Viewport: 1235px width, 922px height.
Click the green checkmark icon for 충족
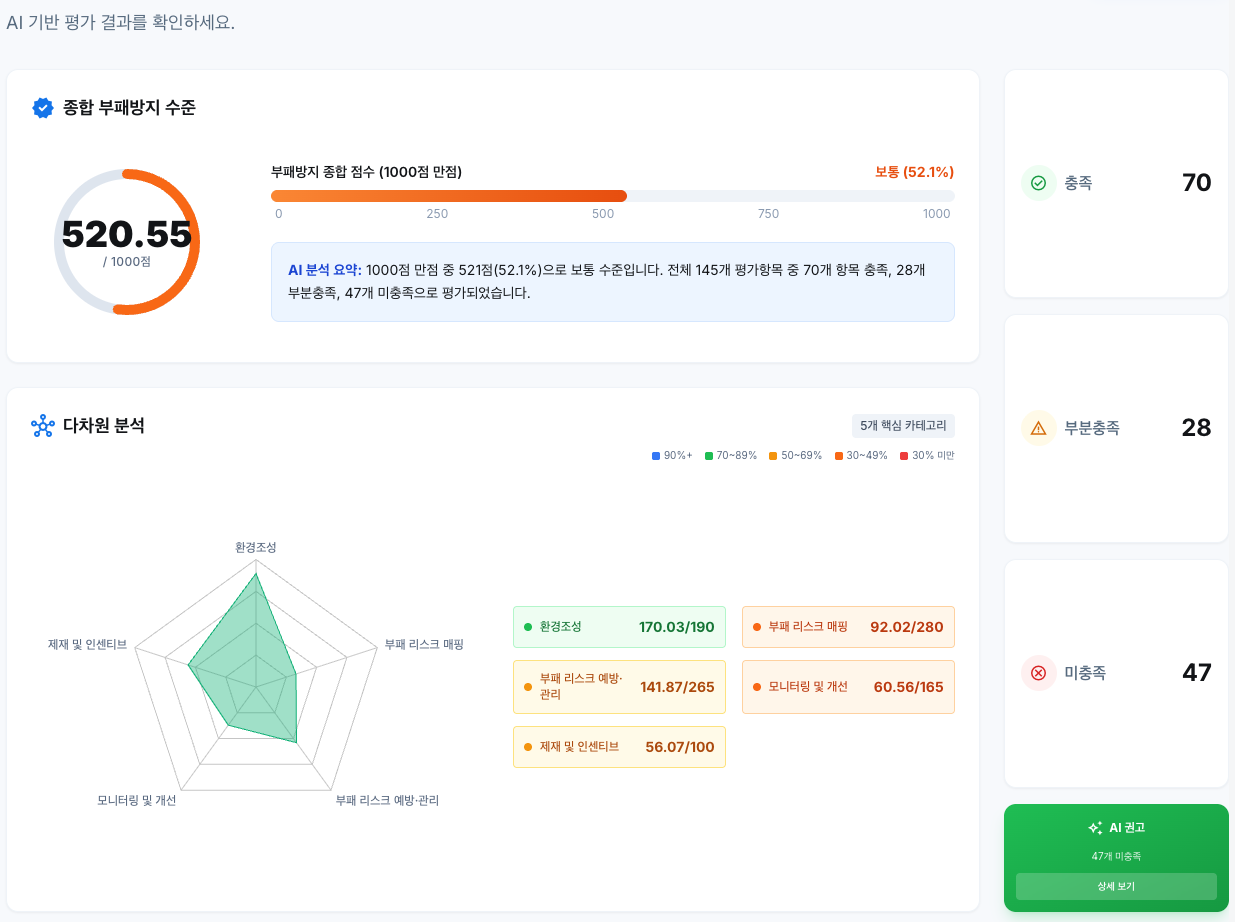coord(1038,183)
